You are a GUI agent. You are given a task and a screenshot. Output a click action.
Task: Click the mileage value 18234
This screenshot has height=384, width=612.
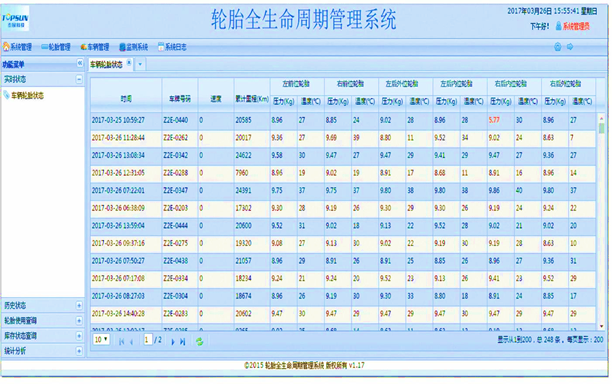pyautogui.click(x=243, y=278)
